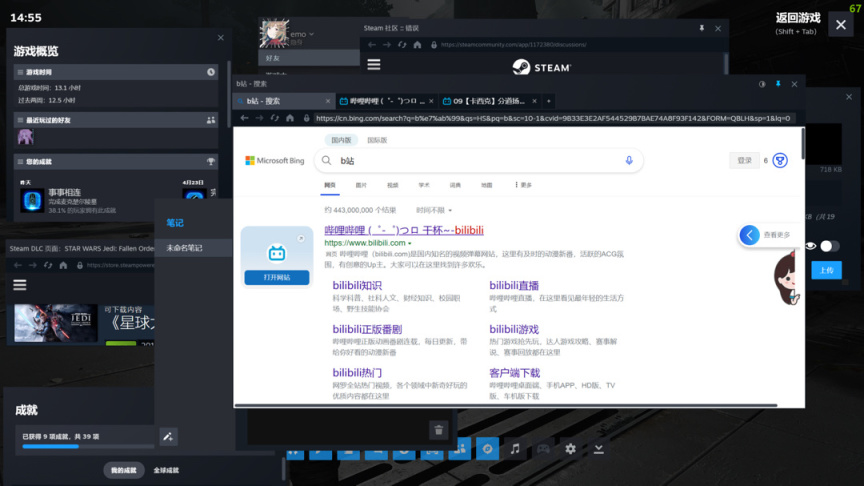The height and width of the screenshot is (486, 864).
Task: Open hamburger menu in Steam community window
Action: (x=374, y=64)
